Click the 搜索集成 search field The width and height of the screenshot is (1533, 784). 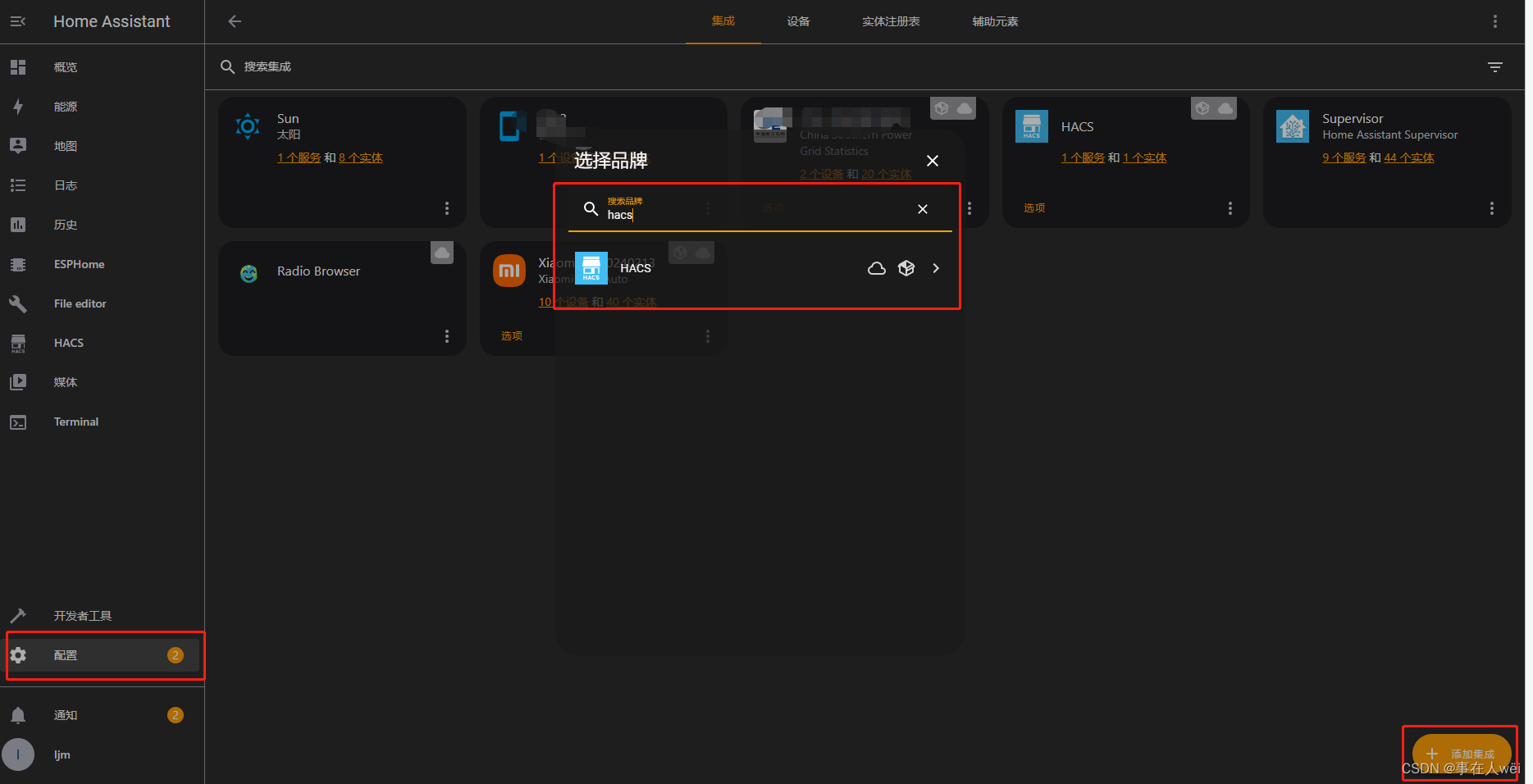[x=845, y=66]
